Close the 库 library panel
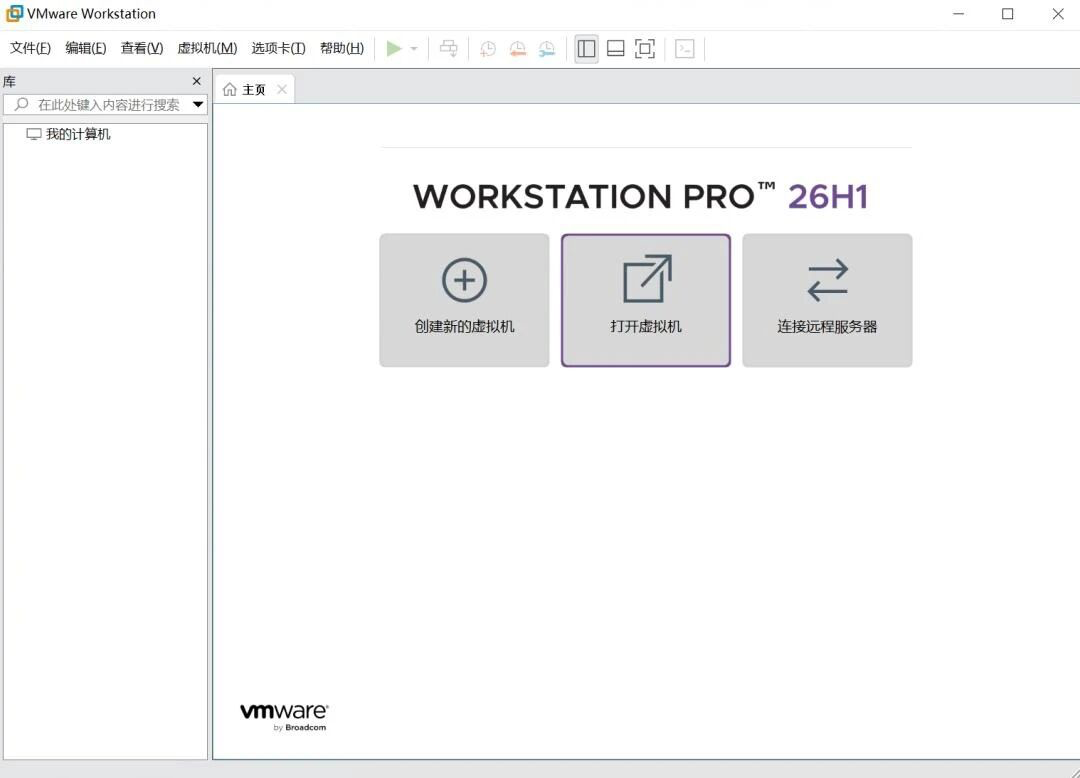The height and width of the screenshot is (778, 1080). point(197,81)
